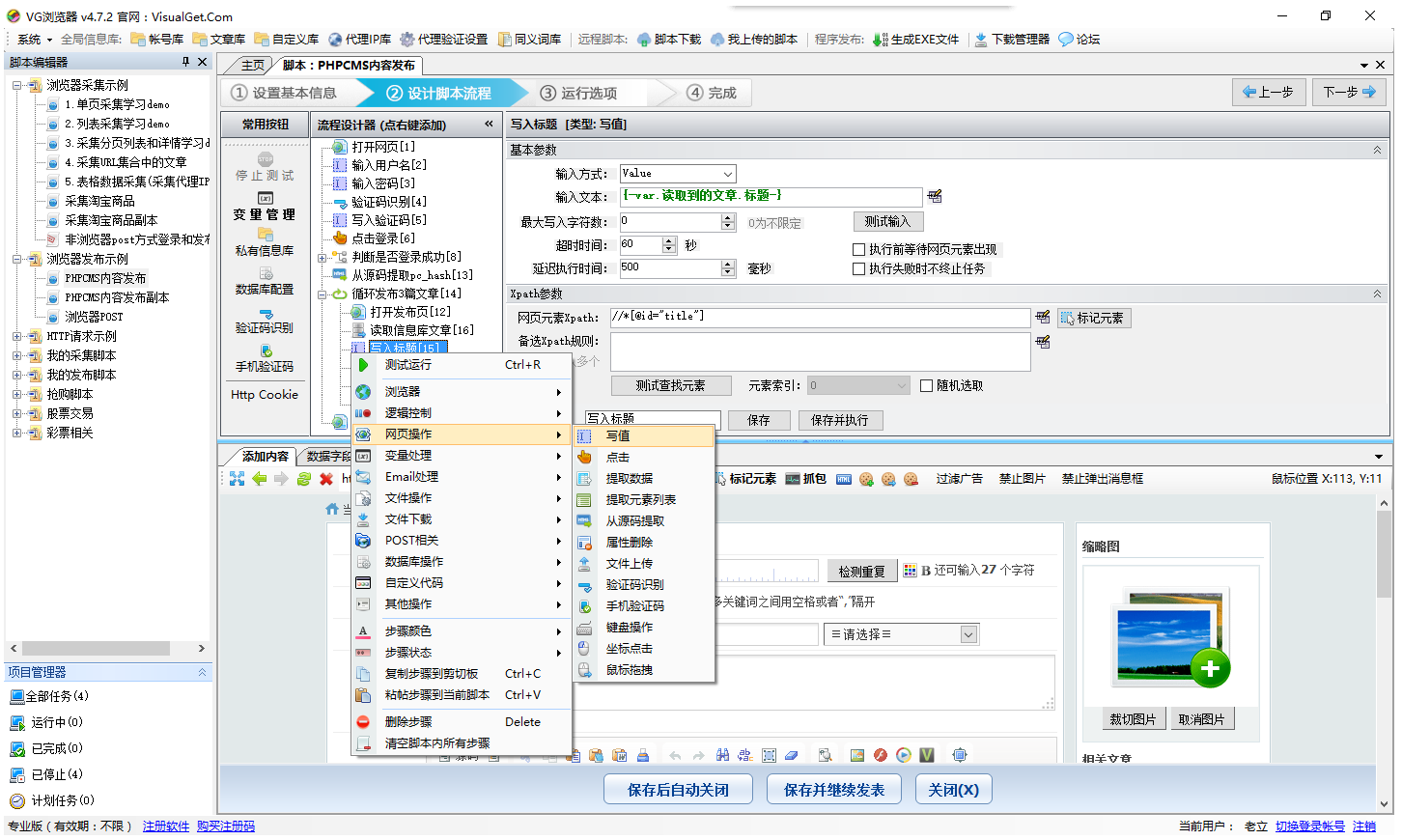This screenshot has height=840, width=1402.
Task: Click the Xpath picker icon beside 网页元素Xpath
Action: [x=1042, y=317]
